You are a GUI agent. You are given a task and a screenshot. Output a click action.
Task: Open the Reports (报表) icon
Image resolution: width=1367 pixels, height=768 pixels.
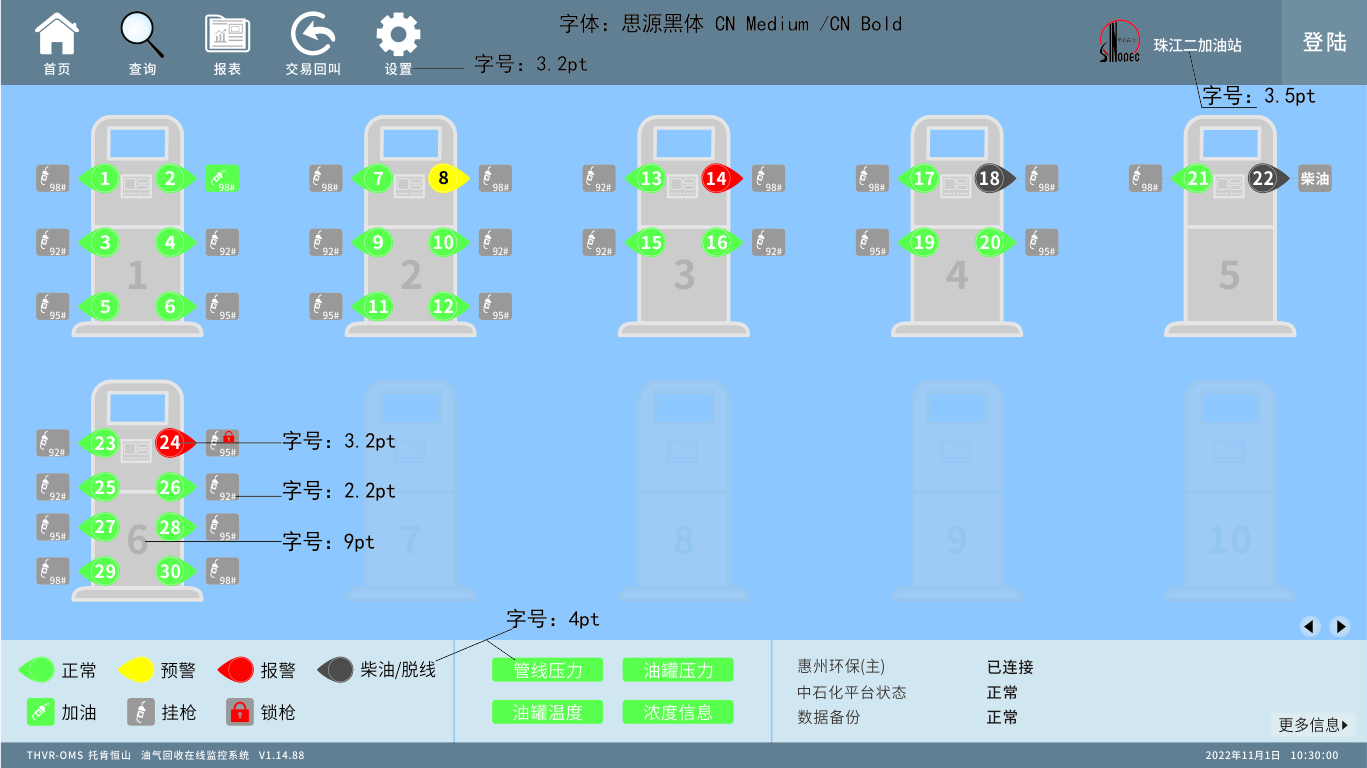(227, 36)
